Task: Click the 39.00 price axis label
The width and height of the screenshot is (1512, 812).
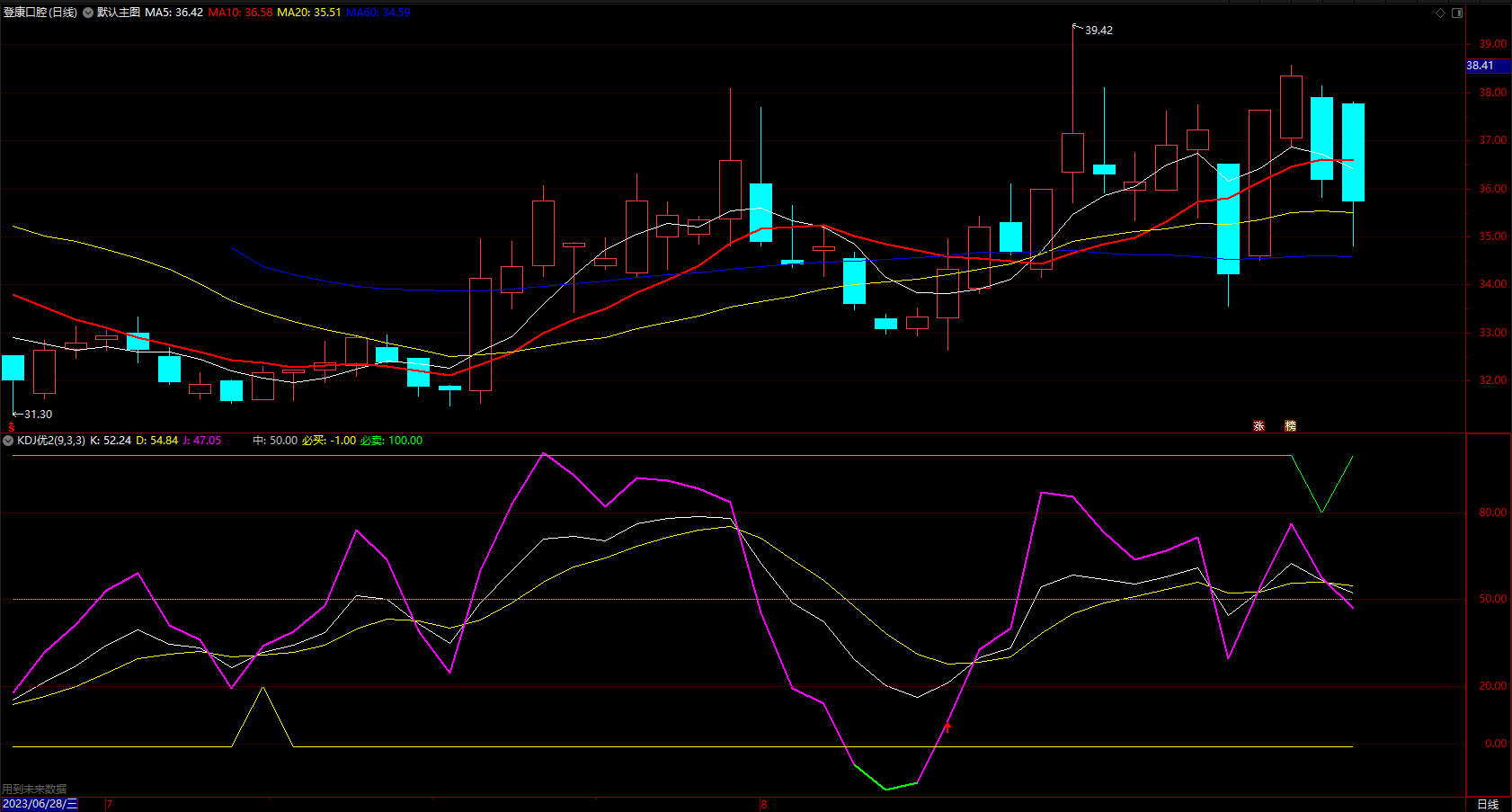Action: [x=1493, y=44]
